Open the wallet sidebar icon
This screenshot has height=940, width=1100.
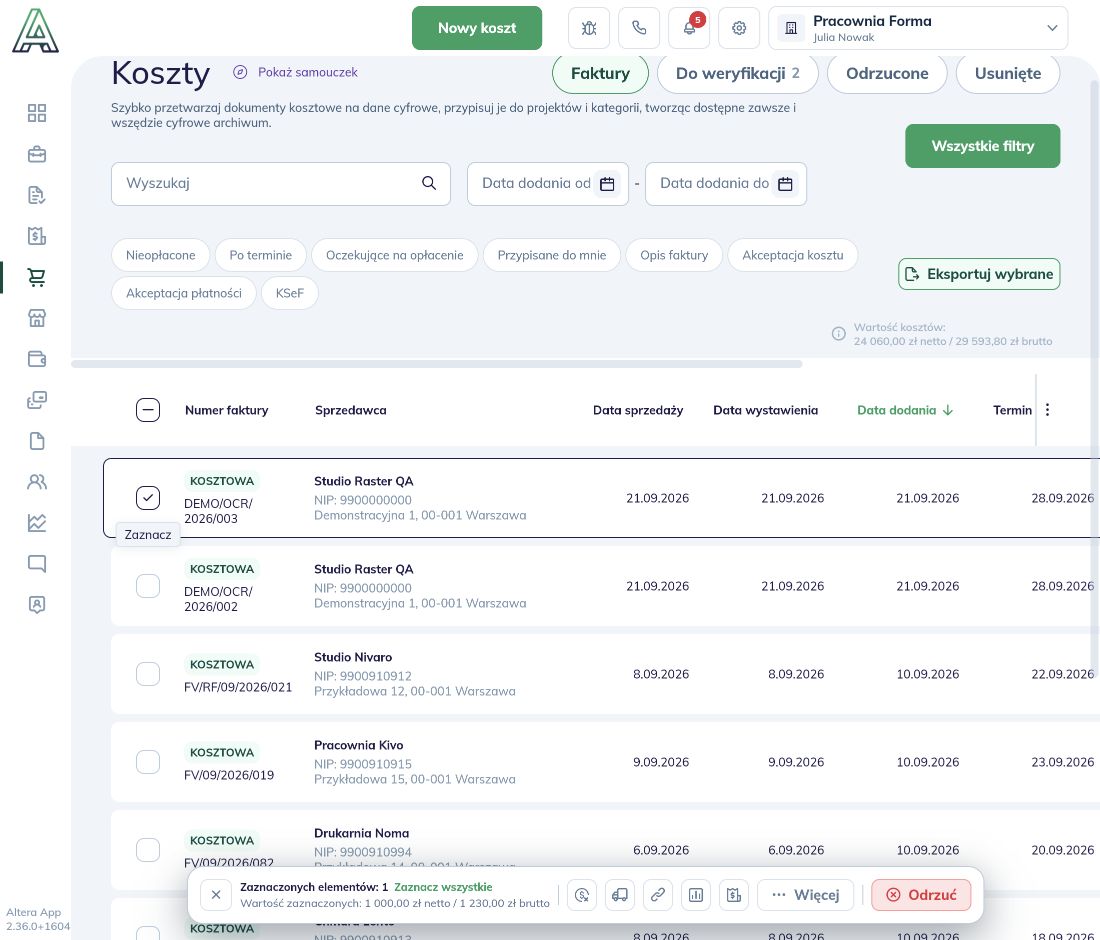pyautogui.click(x=36, y=358)
